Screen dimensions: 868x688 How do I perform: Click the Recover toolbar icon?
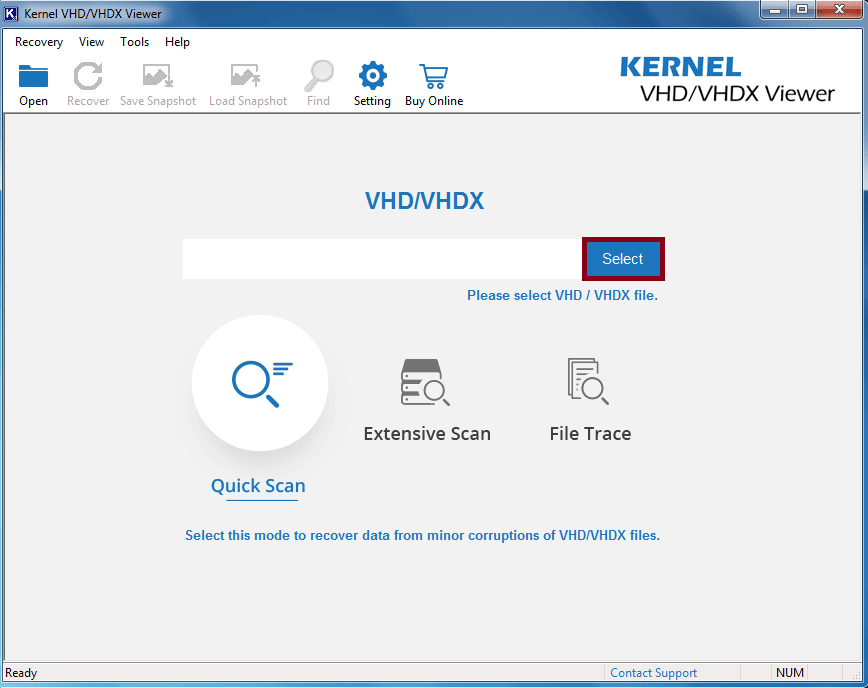tap(88, 76)
